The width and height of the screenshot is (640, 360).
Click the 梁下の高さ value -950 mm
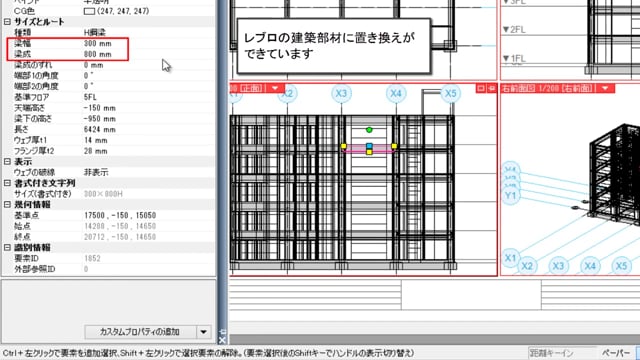point(100,118)
